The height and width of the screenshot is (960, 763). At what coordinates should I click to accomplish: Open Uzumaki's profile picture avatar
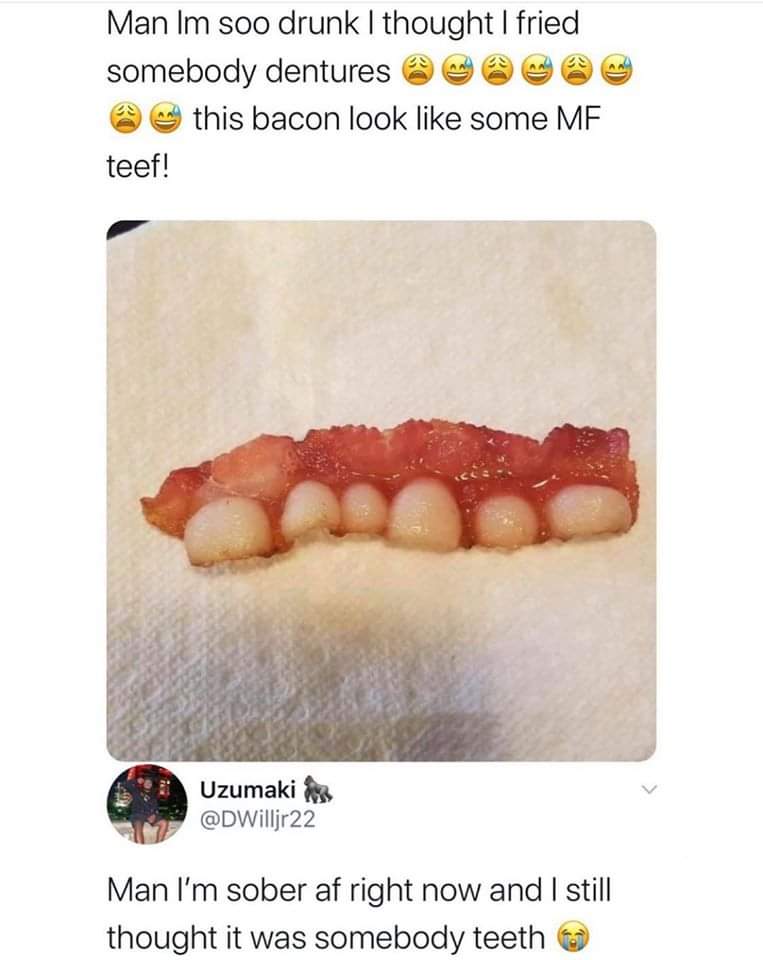coord(147,804)
